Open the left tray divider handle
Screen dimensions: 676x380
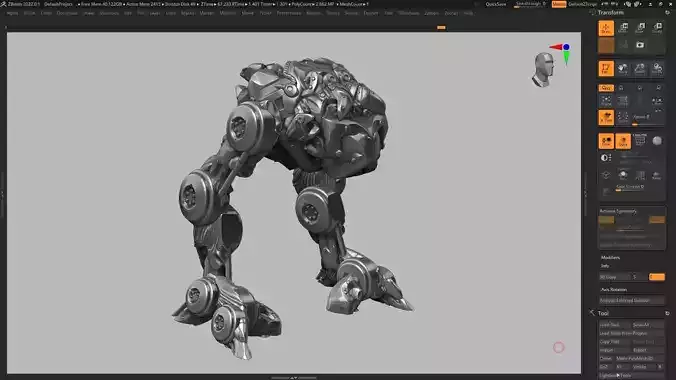pos(2,194)
